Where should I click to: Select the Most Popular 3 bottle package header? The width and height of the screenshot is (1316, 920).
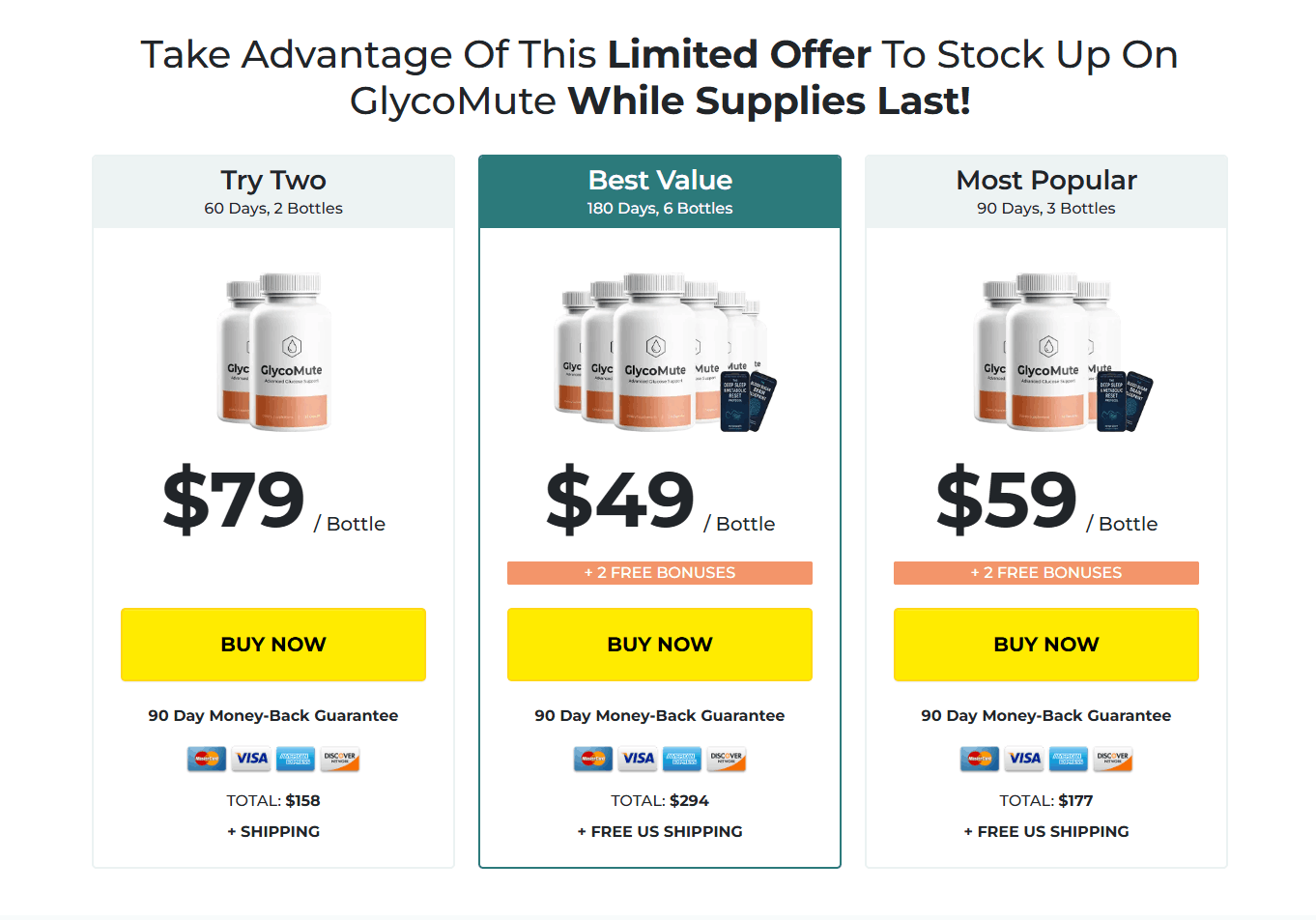point(1046,190)
